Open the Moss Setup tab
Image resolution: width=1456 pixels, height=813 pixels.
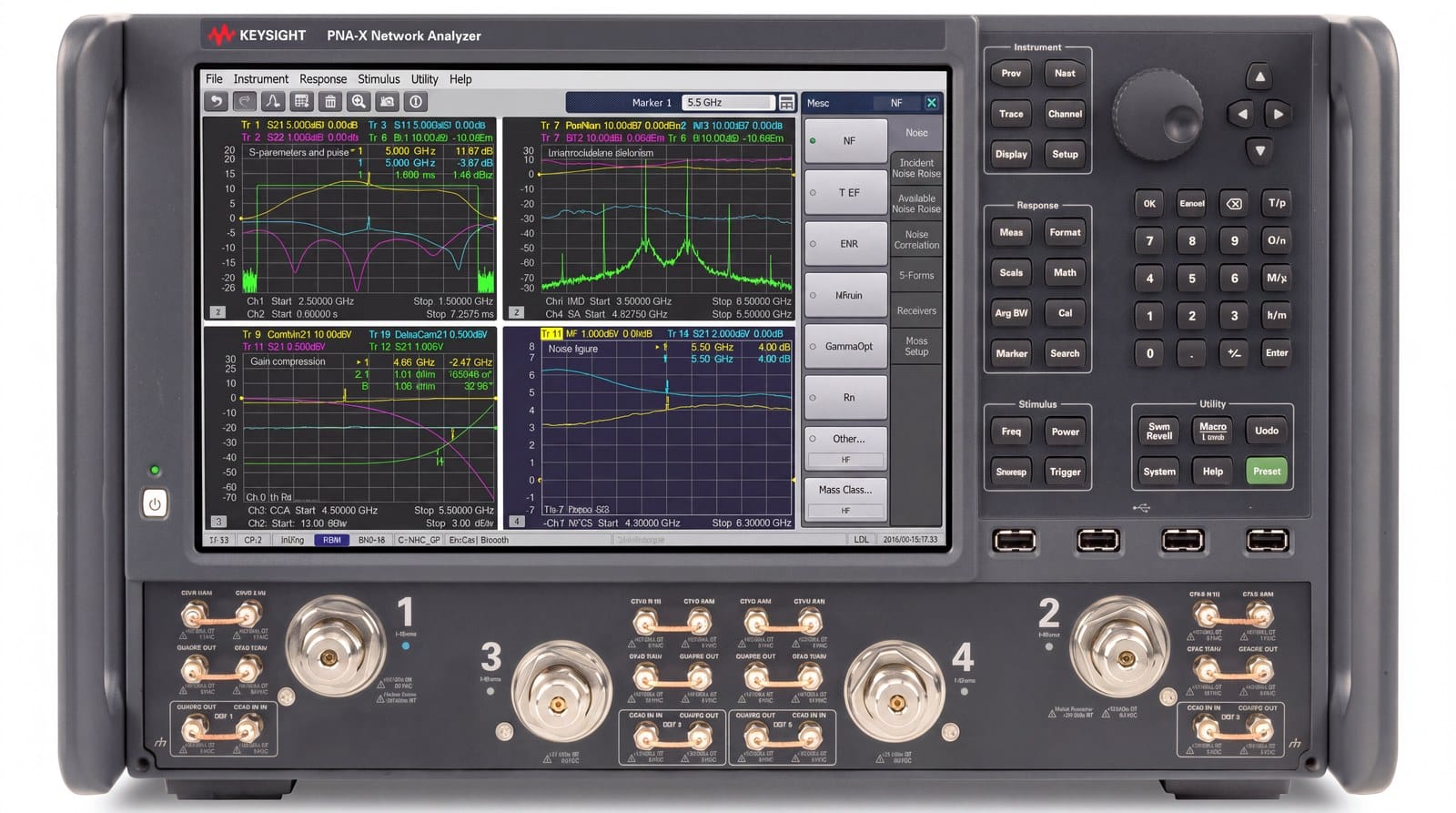tap(916, 346)
